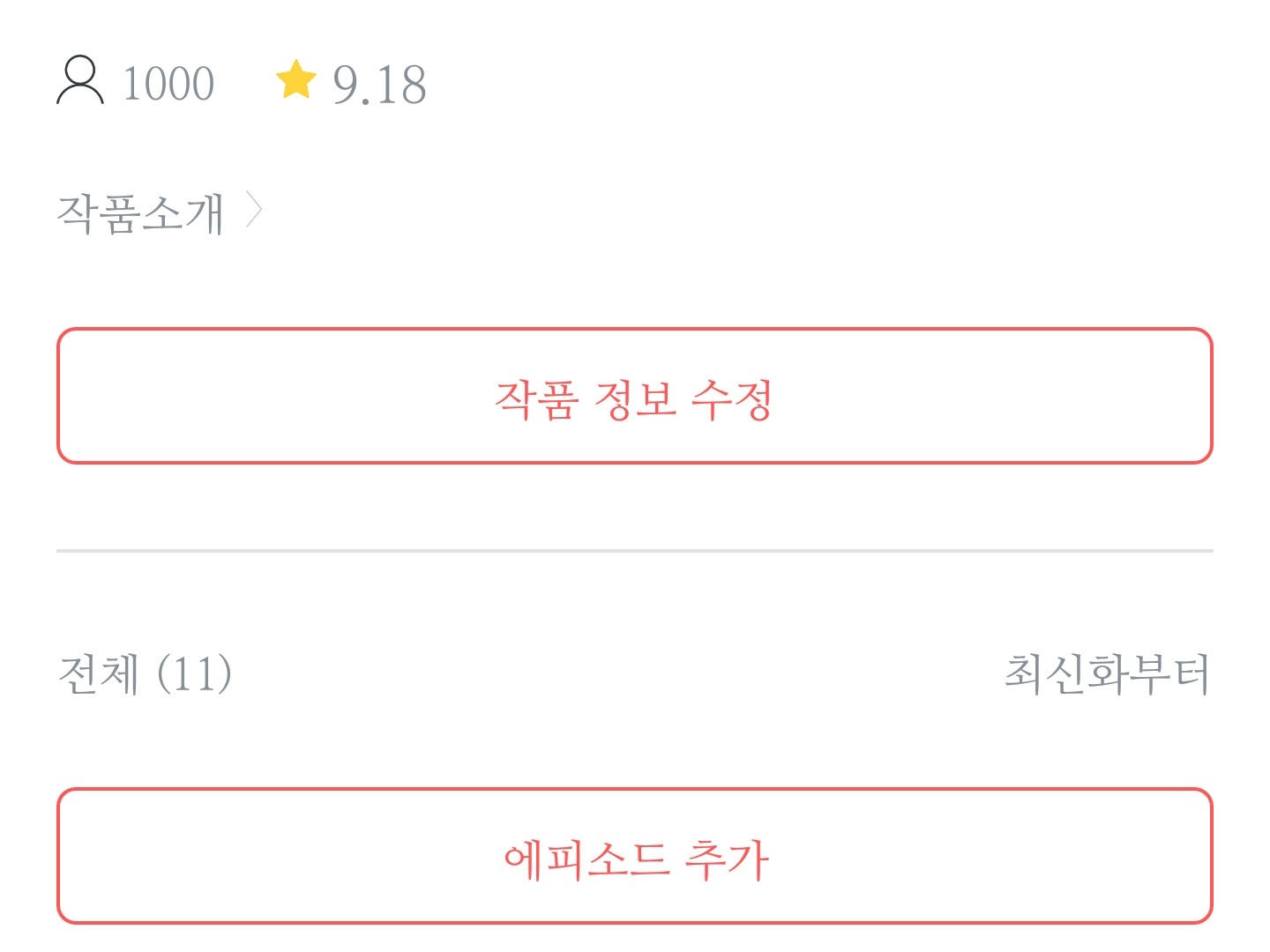Tap the 1000 subscriber count

(168, 85)
